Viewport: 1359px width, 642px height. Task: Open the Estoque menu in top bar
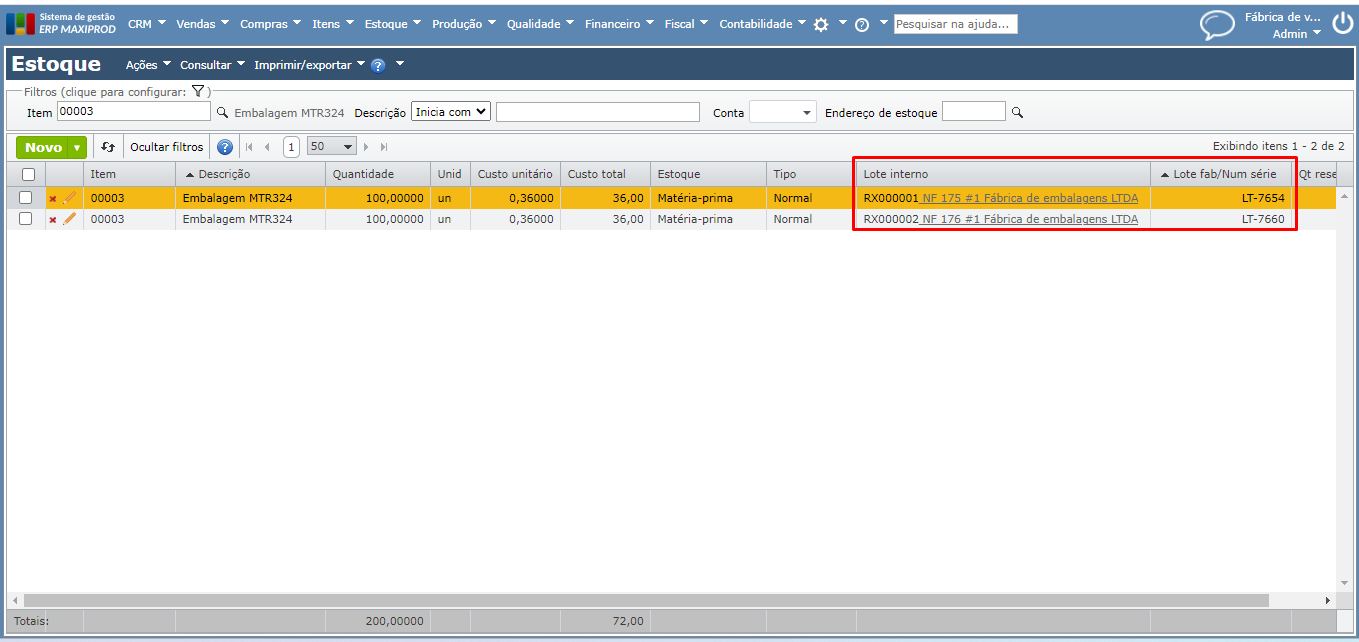(x=392, y=24)
